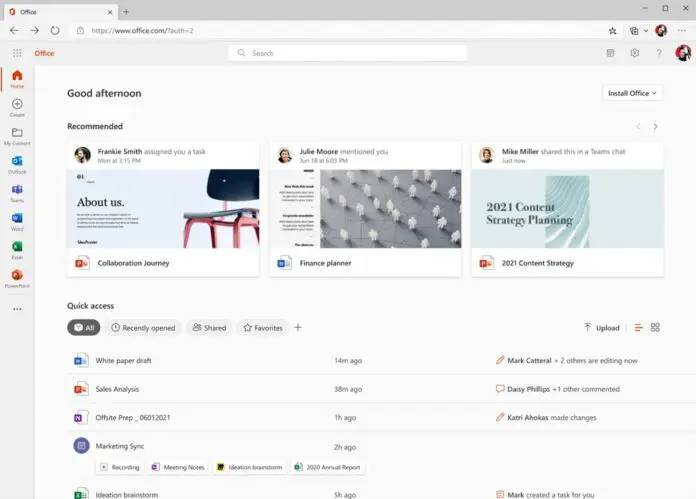
Task: Open the 2020 Annual Report chip
Action: [x=328, y=467]
